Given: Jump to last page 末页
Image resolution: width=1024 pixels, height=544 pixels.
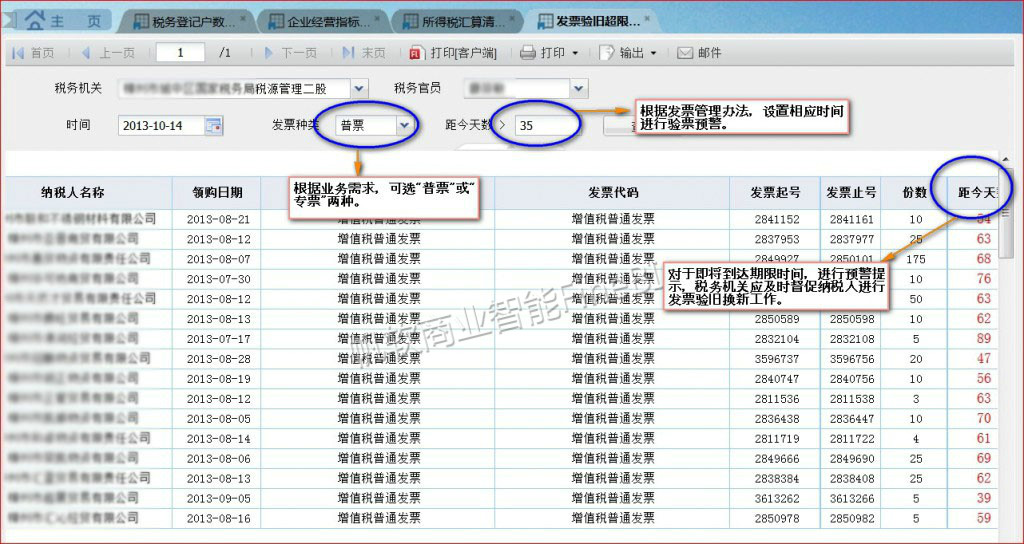Looking at the screenshot, I should click(364, 53).
